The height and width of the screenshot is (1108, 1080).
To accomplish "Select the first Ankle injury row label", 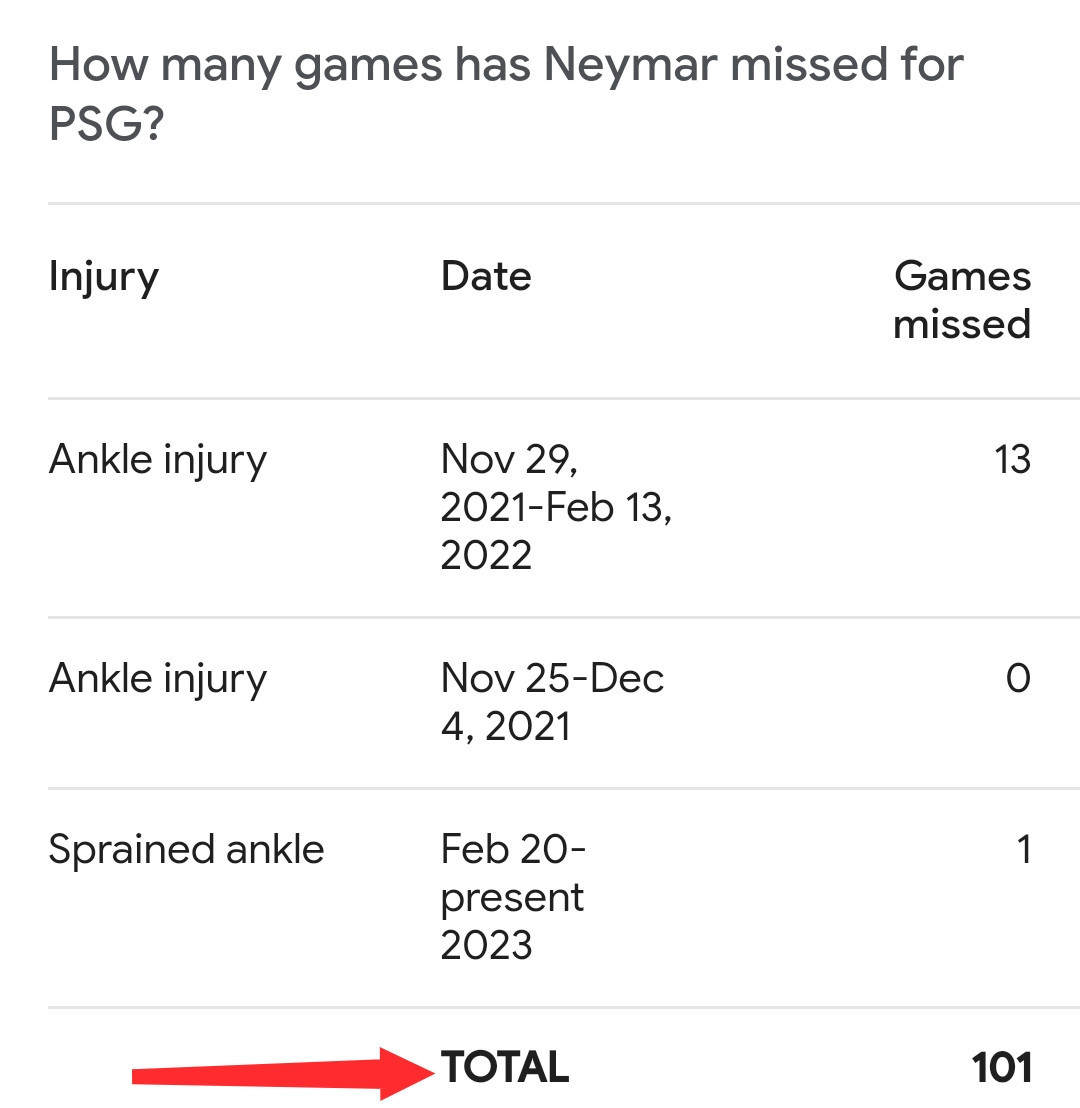I will 158,461.
